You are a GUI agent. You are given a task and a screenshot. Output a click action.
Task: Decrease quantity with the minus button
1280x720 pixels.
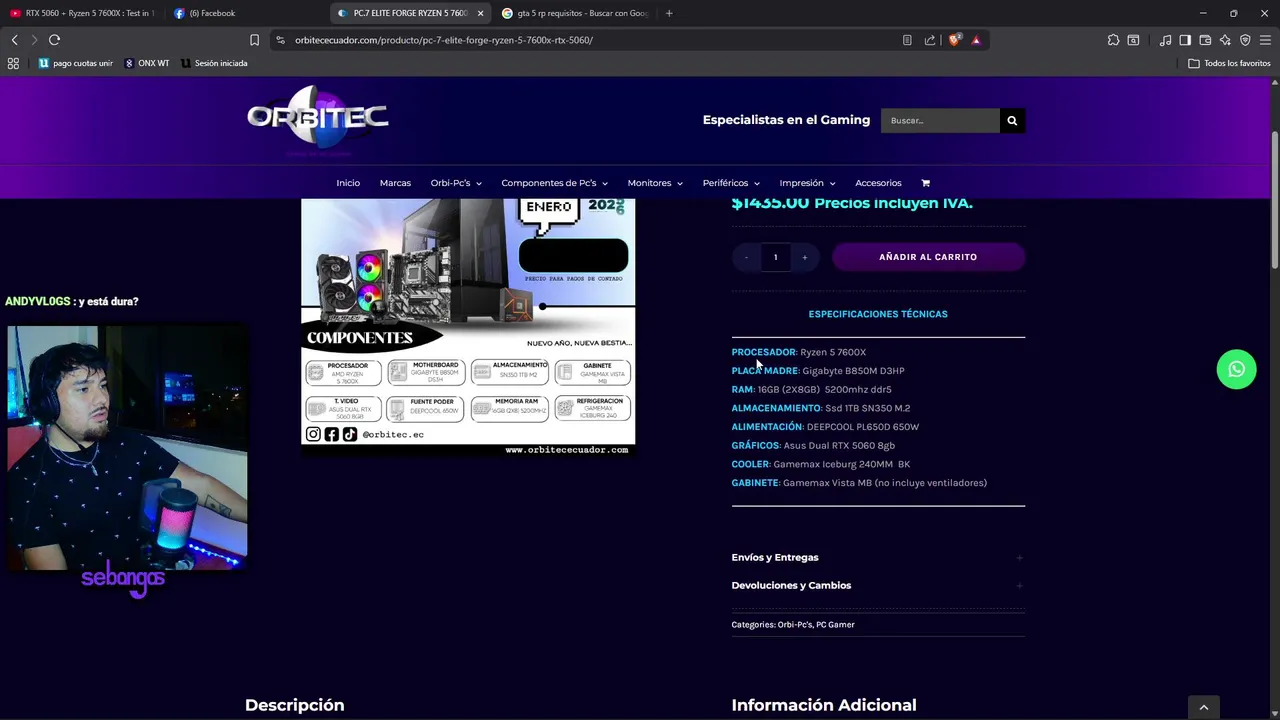[746, 257]
